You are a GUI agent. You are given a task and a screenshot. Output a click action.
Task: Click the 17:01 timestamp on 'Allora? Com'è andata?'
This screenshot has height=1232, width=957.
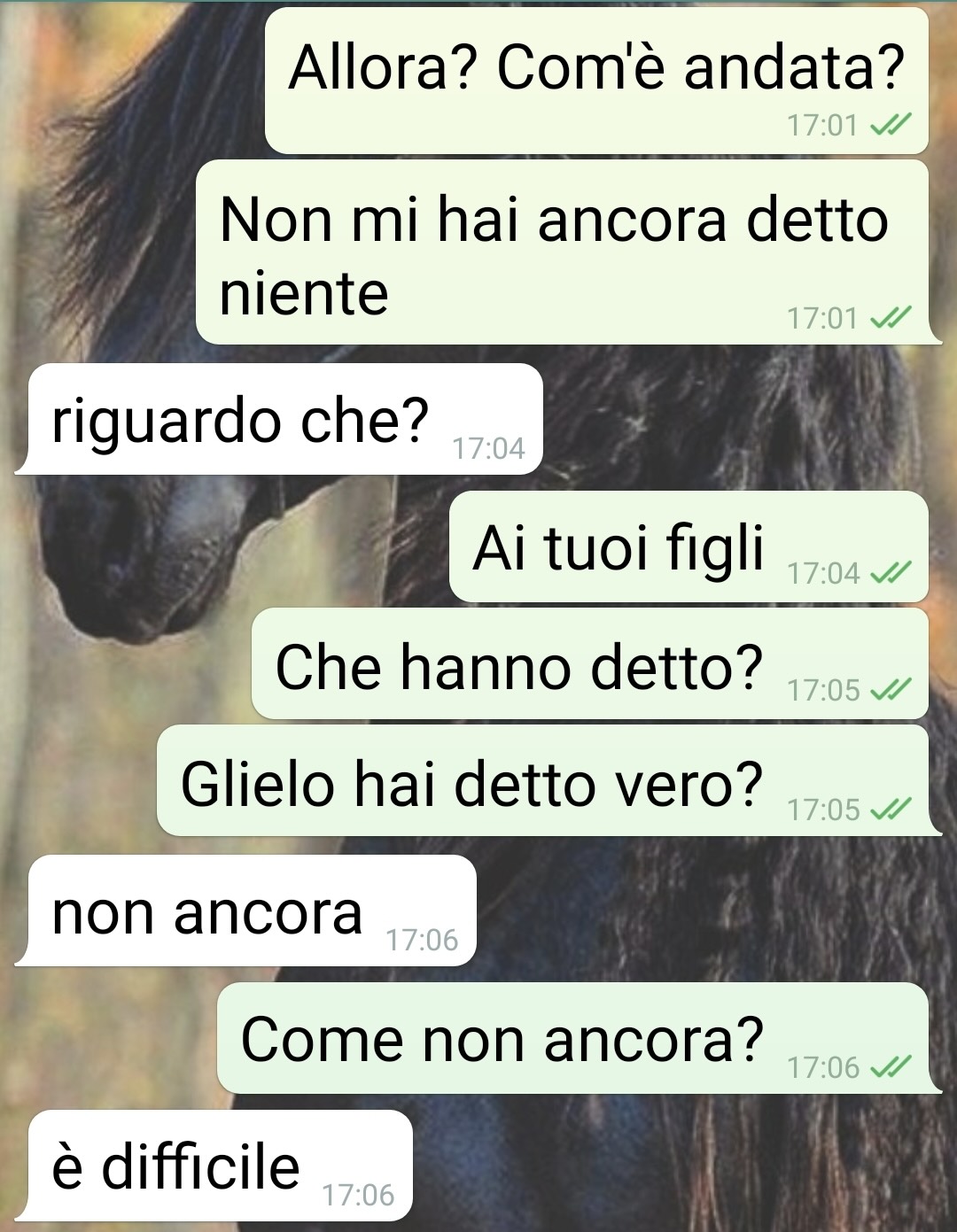822,126
